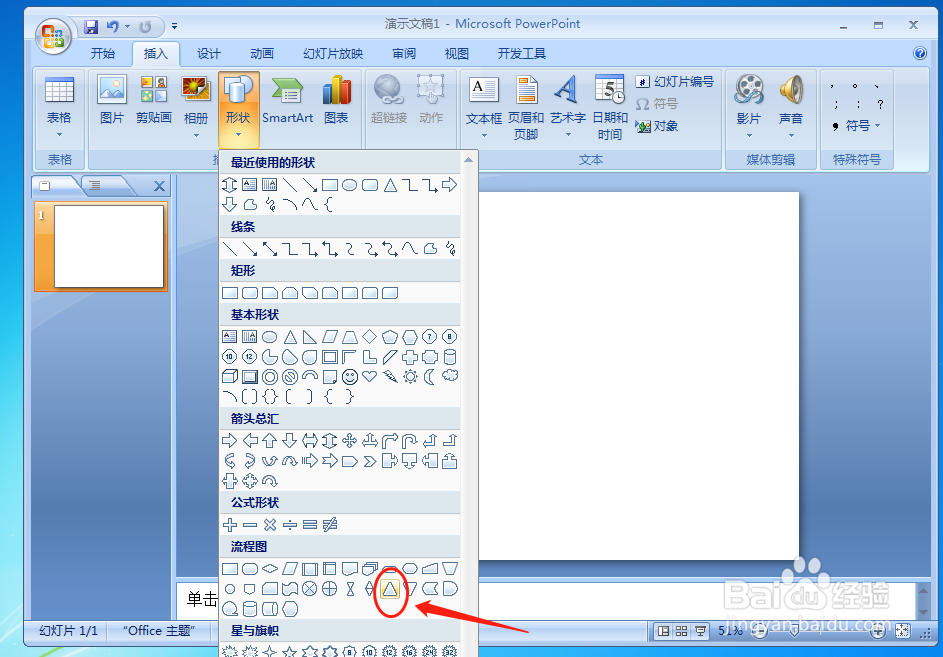
Task: Insert an 对象 object
Action: point(657,126)
